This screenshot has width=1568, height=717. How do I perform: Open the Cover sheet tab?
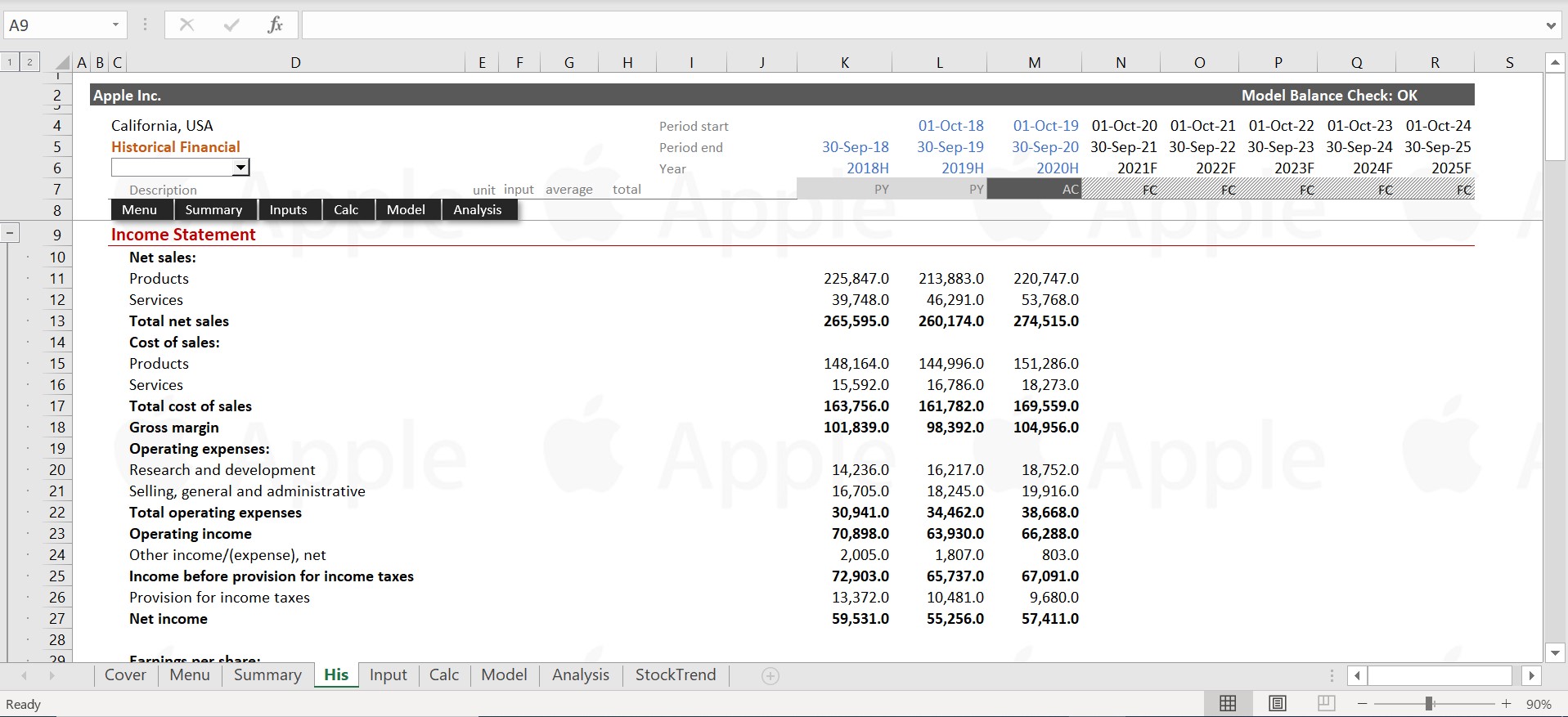125,675
